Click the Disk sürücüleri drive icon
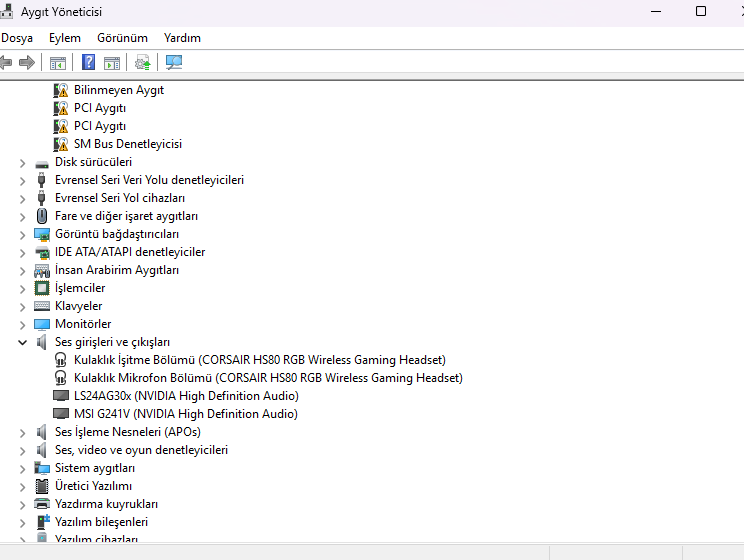This screenshot has width=744, height=560. click(x=42, y=164)
